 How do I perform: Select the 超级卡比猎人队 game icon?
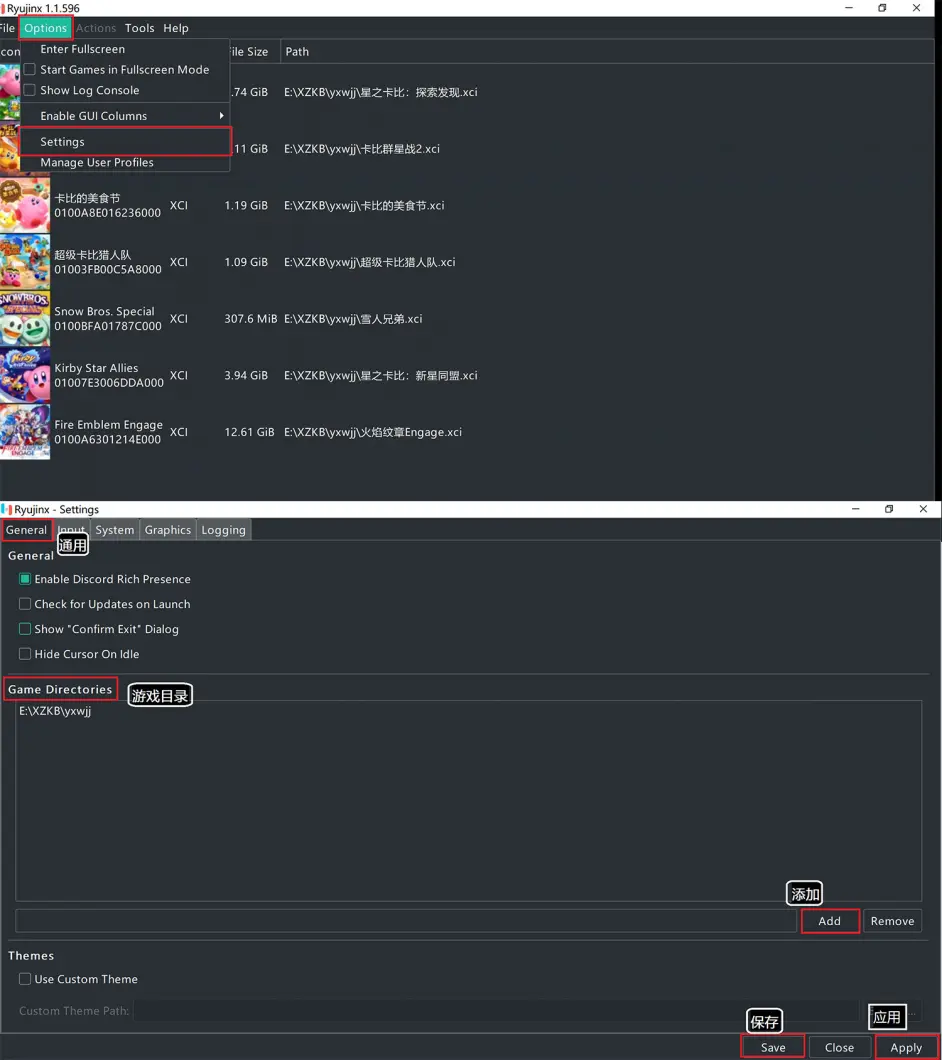25,262
